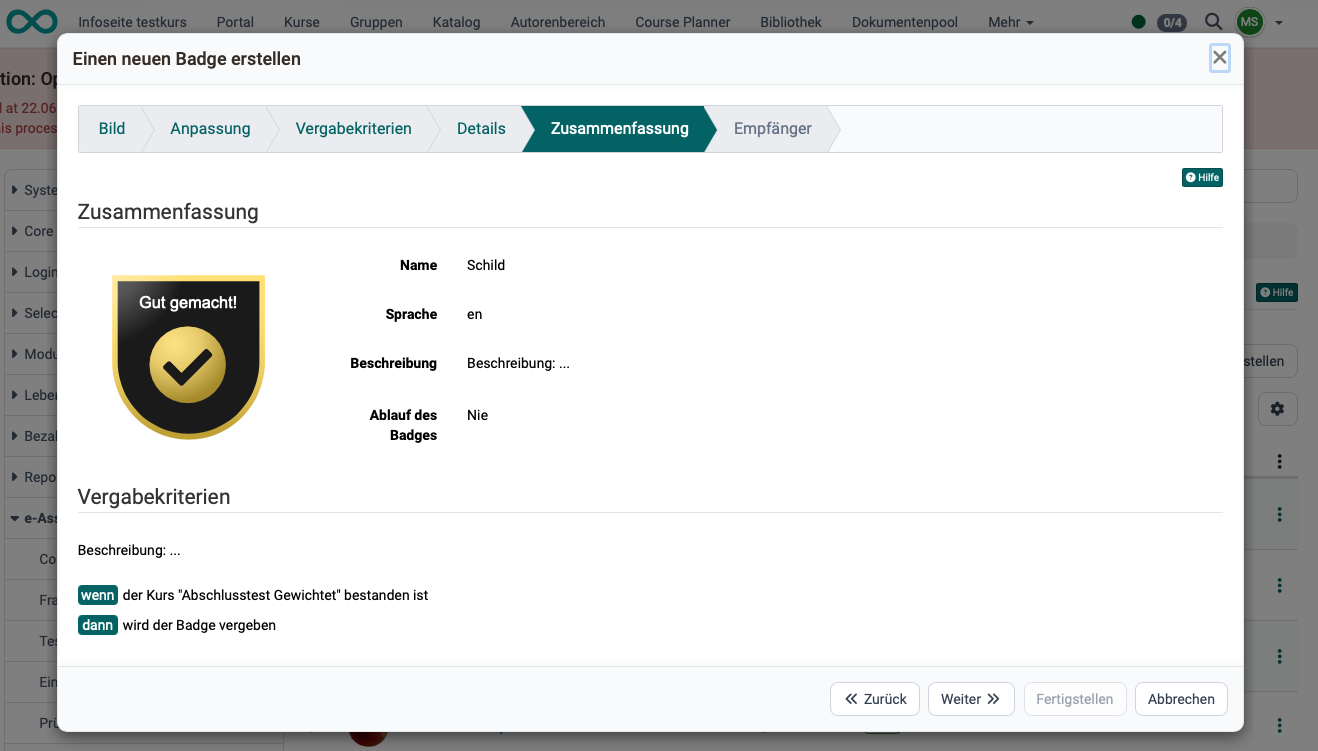
Task: Open the search magnifier icon
Action: coord(1213,21)
